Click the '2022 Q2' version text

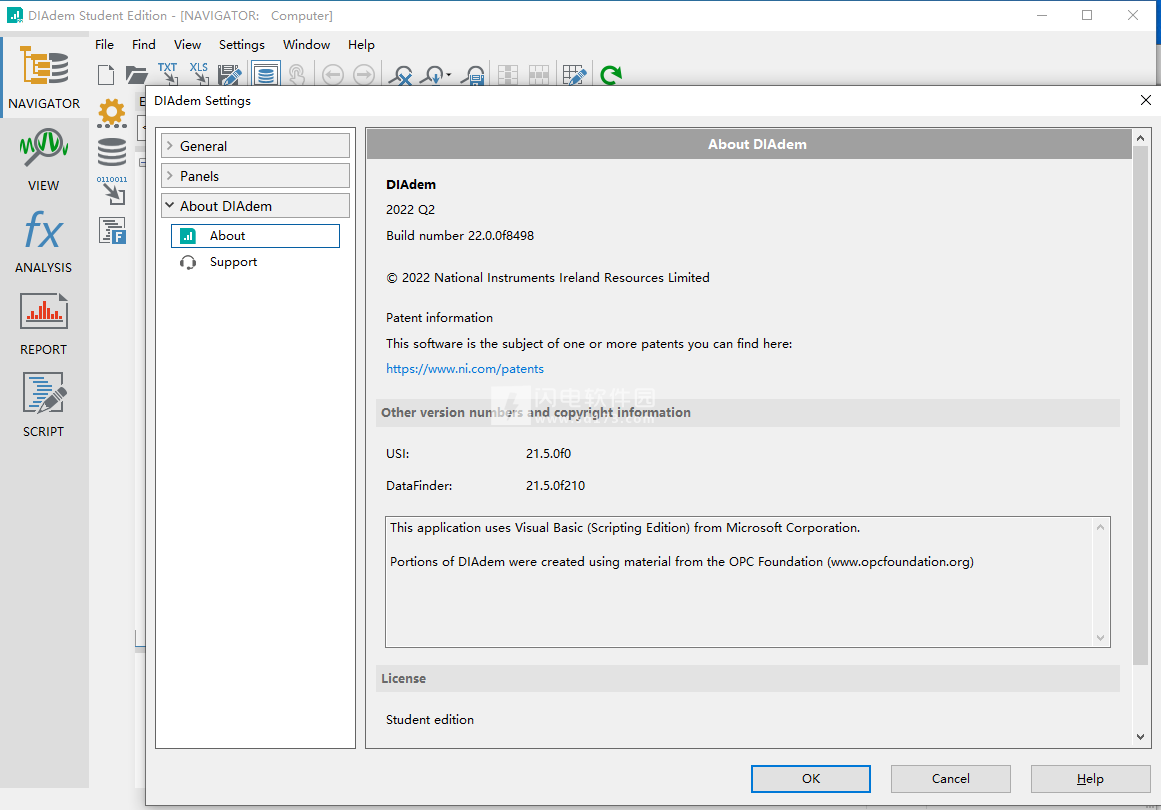(410, 210)
